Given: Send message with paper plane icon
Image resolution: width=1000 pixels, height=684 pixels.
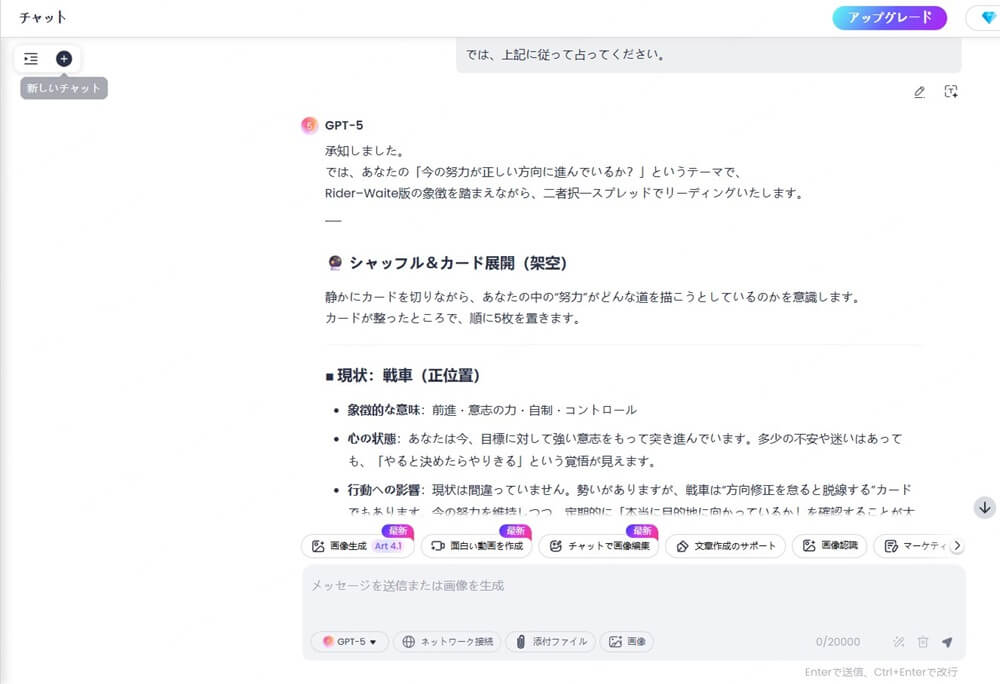Looking at the screenshot, I should click(947, 642).
